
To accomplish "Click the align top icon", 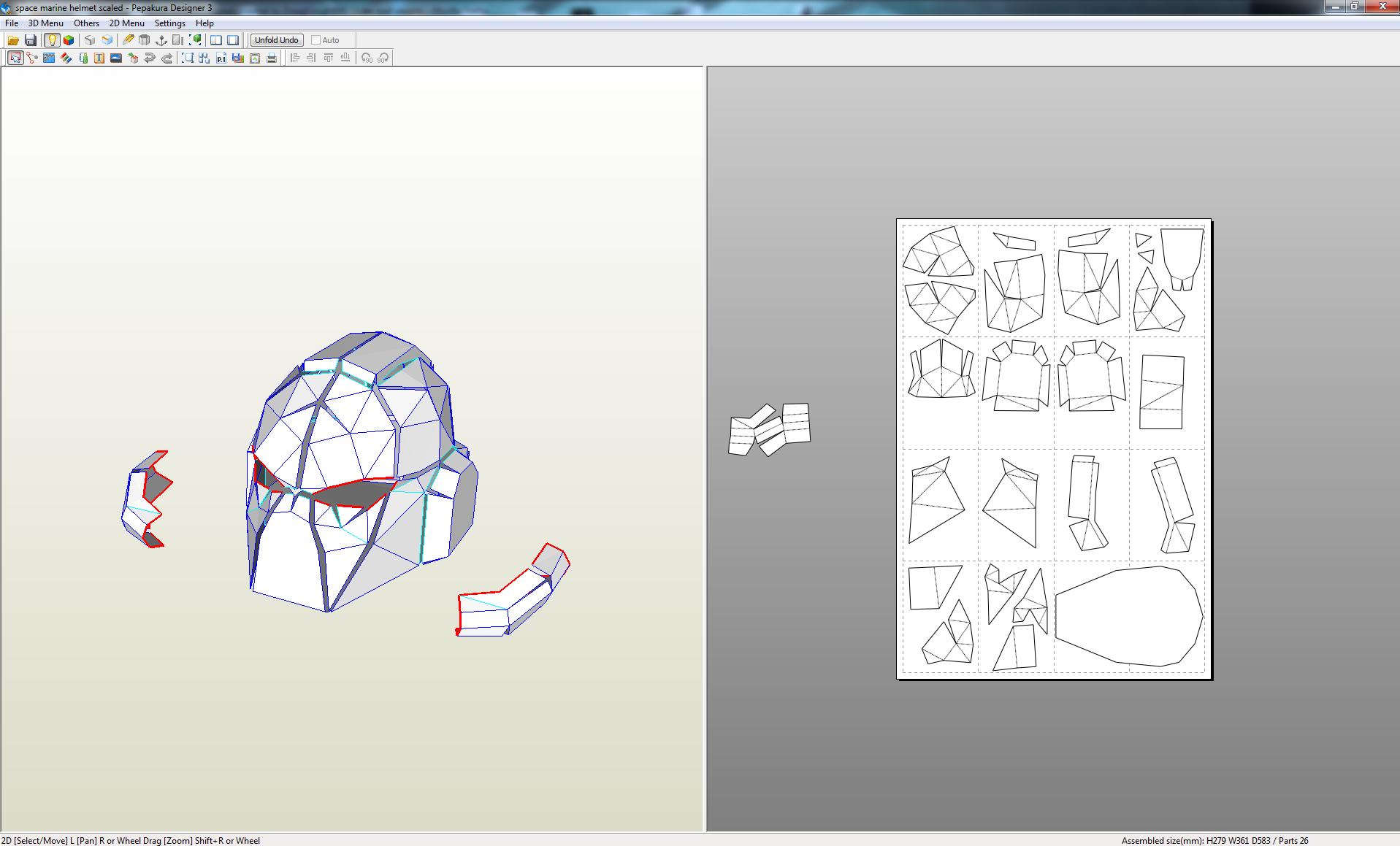I will coord(329,58).
